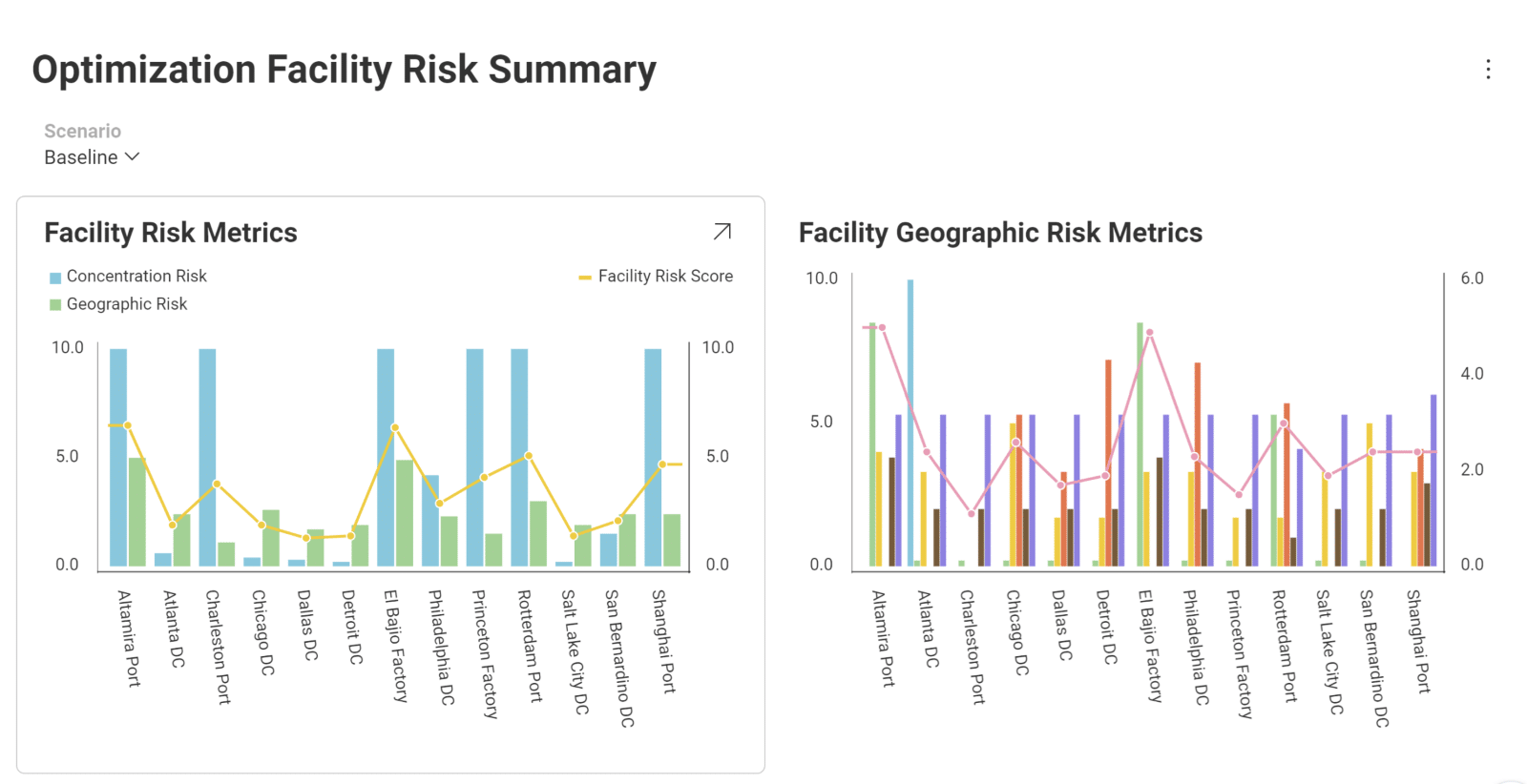Viewport: 1527px width, 784px height.
Task: Select the El Bajio Factory green bar in left chart
Action: click(405, 513)
